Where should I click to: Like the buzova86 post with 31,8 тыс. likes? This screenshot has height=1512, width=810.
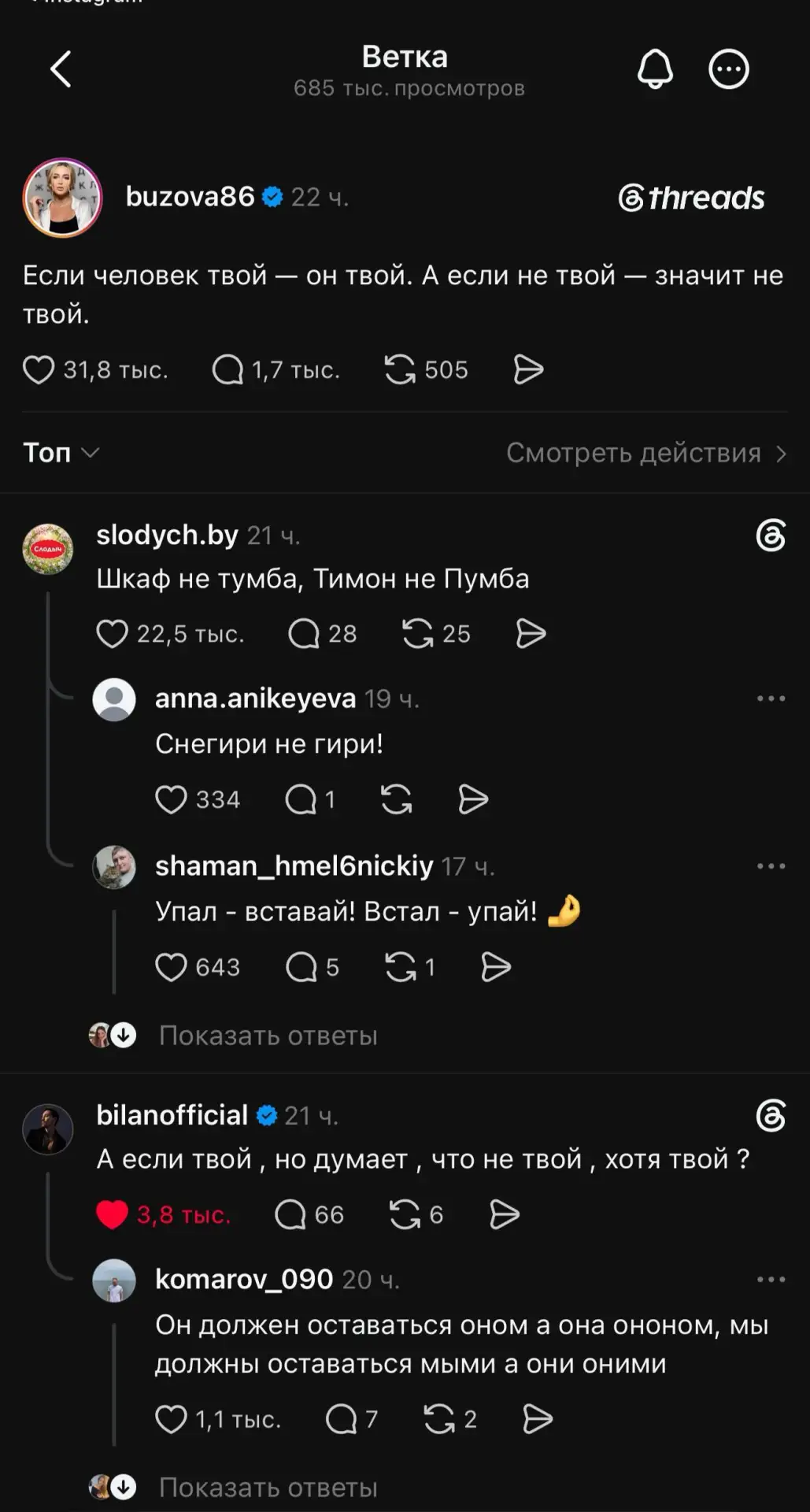tap(39, 369)
